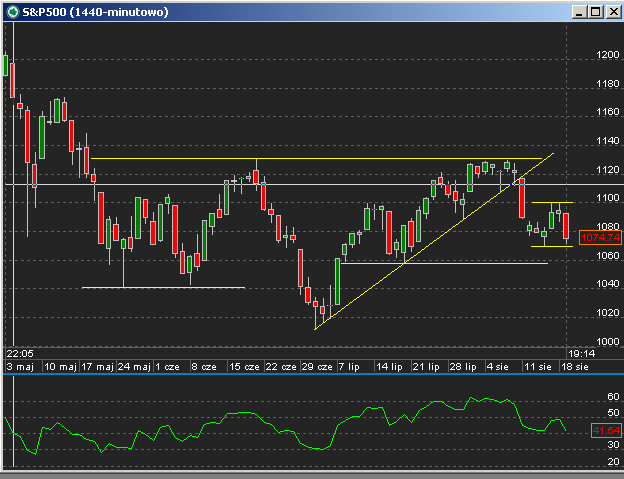
Task: Click the 1160 price axis label
Action: pyautogui.click(x=608, y=112)
